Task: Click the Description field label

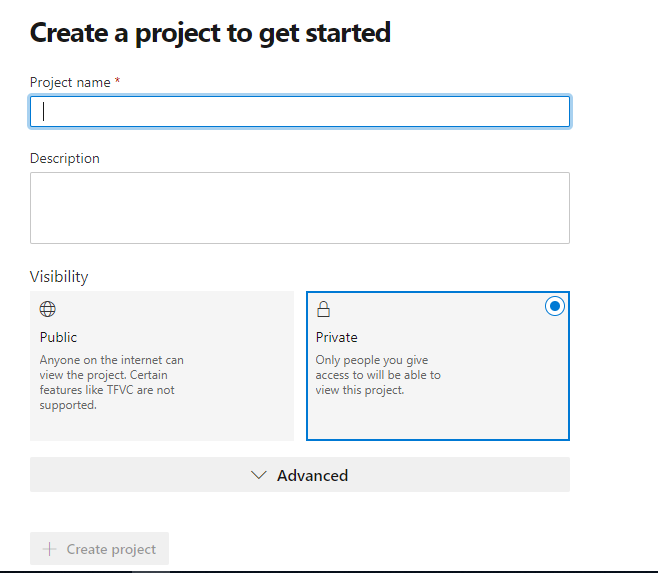Action: pyautogui.click(x=65, y=158)
